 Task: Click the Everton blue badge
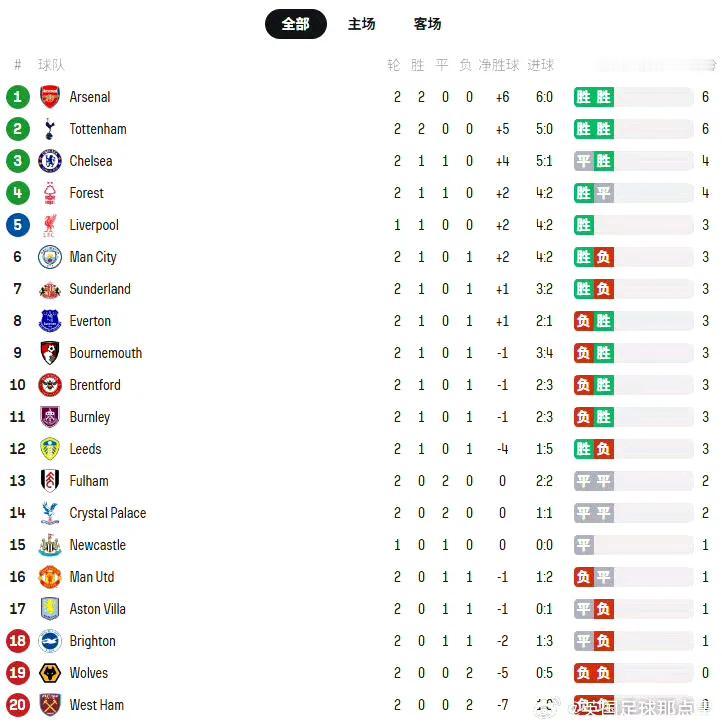coord(50,321)
